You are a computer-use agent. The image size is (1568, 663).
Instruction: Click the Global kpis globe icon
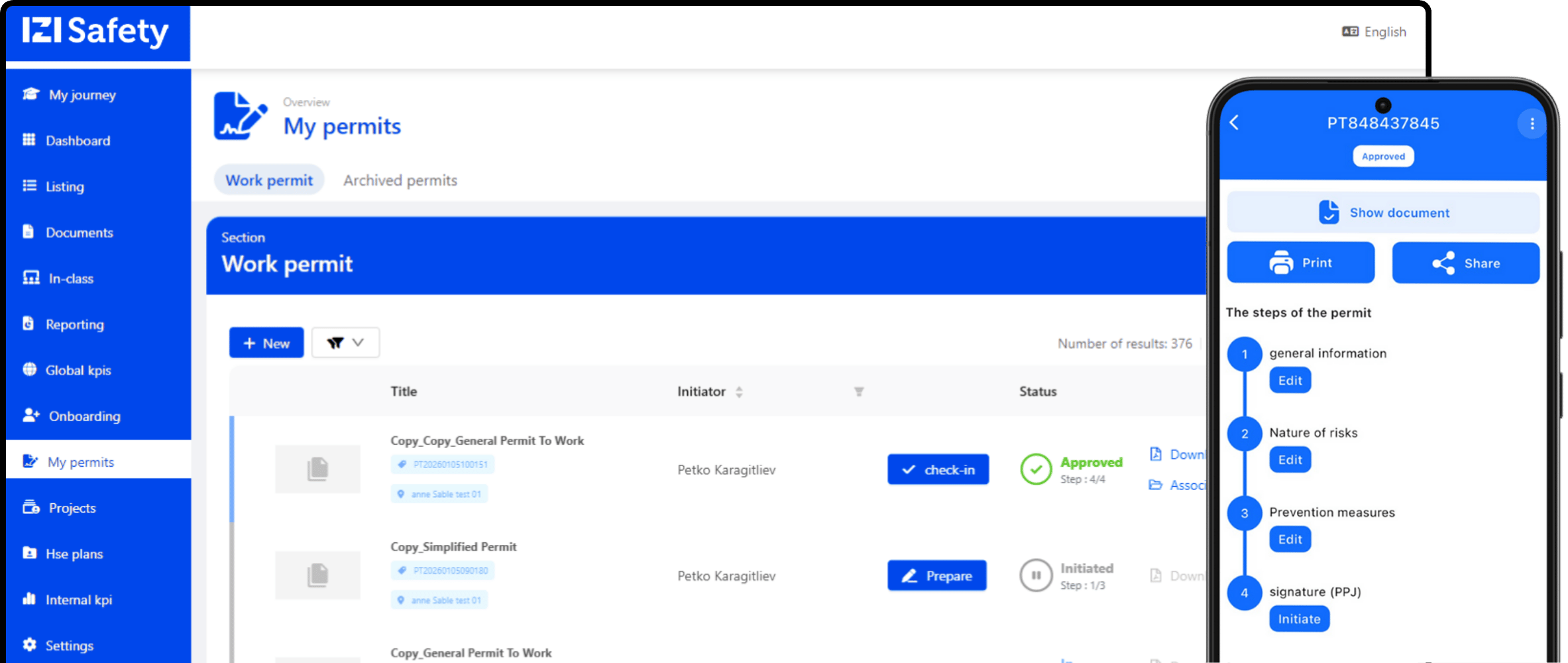[x=29, y=370]
